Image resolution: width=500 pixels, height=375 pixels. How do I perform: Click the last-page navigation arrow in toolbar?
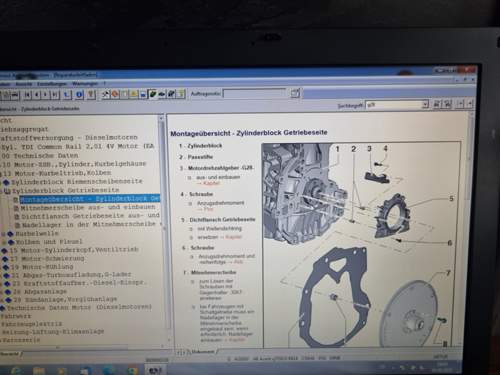point(55,95)
